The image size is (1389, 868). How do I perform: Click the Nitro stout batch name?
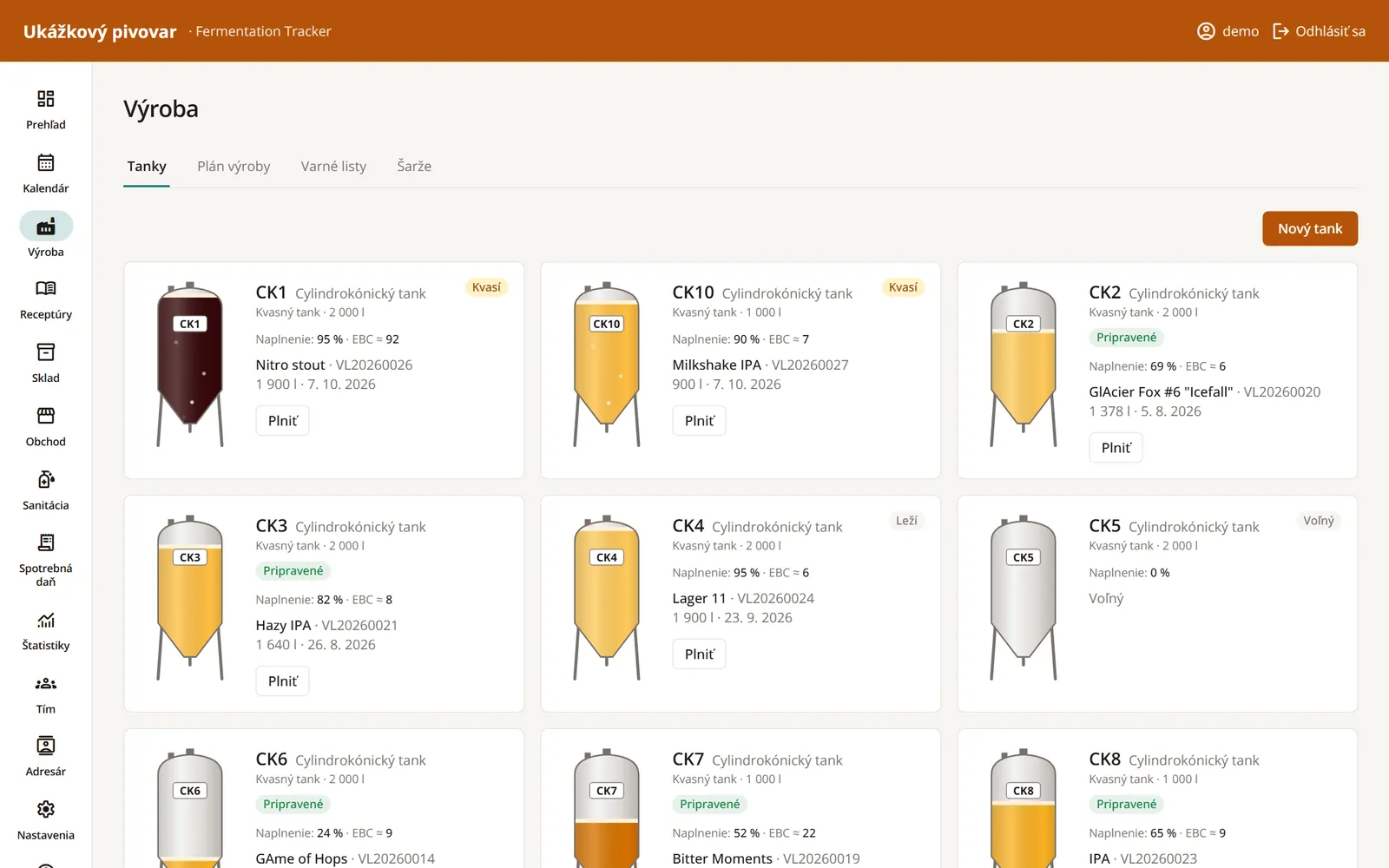pos(290,365)
